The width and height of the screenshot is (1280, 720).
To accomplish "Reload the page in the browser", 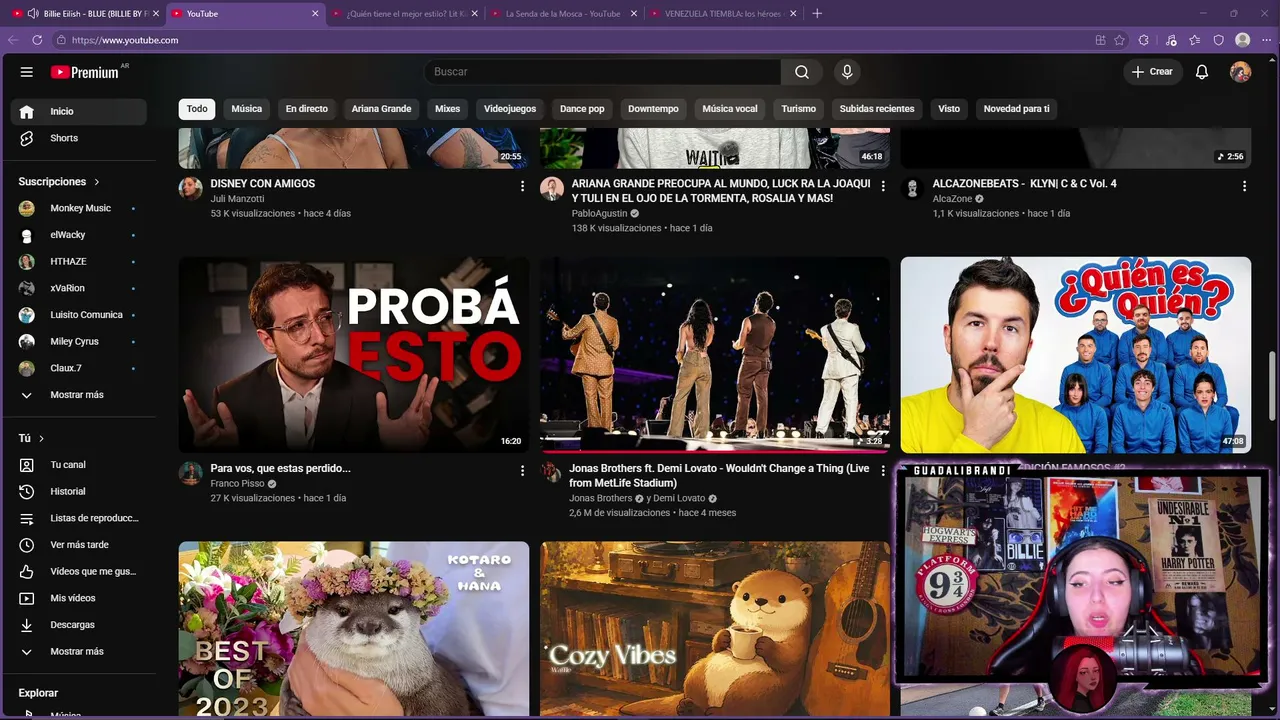I will [37, 40].
